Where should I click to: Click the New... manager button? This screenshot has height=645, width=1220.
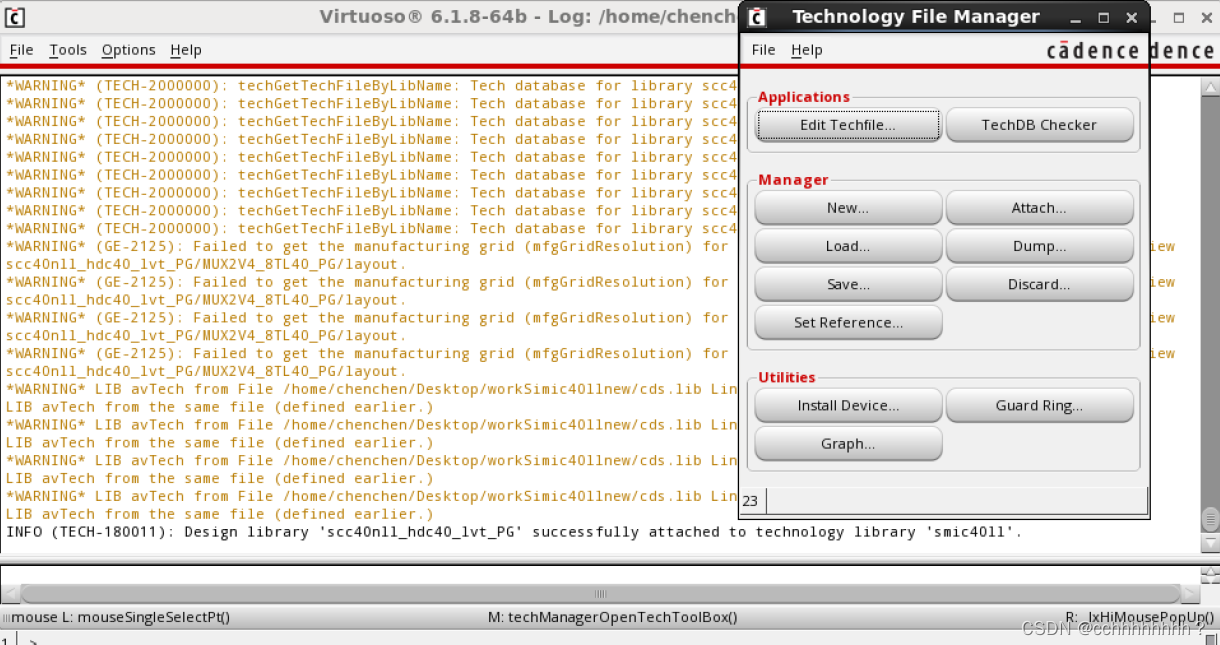tap(847, 208)
